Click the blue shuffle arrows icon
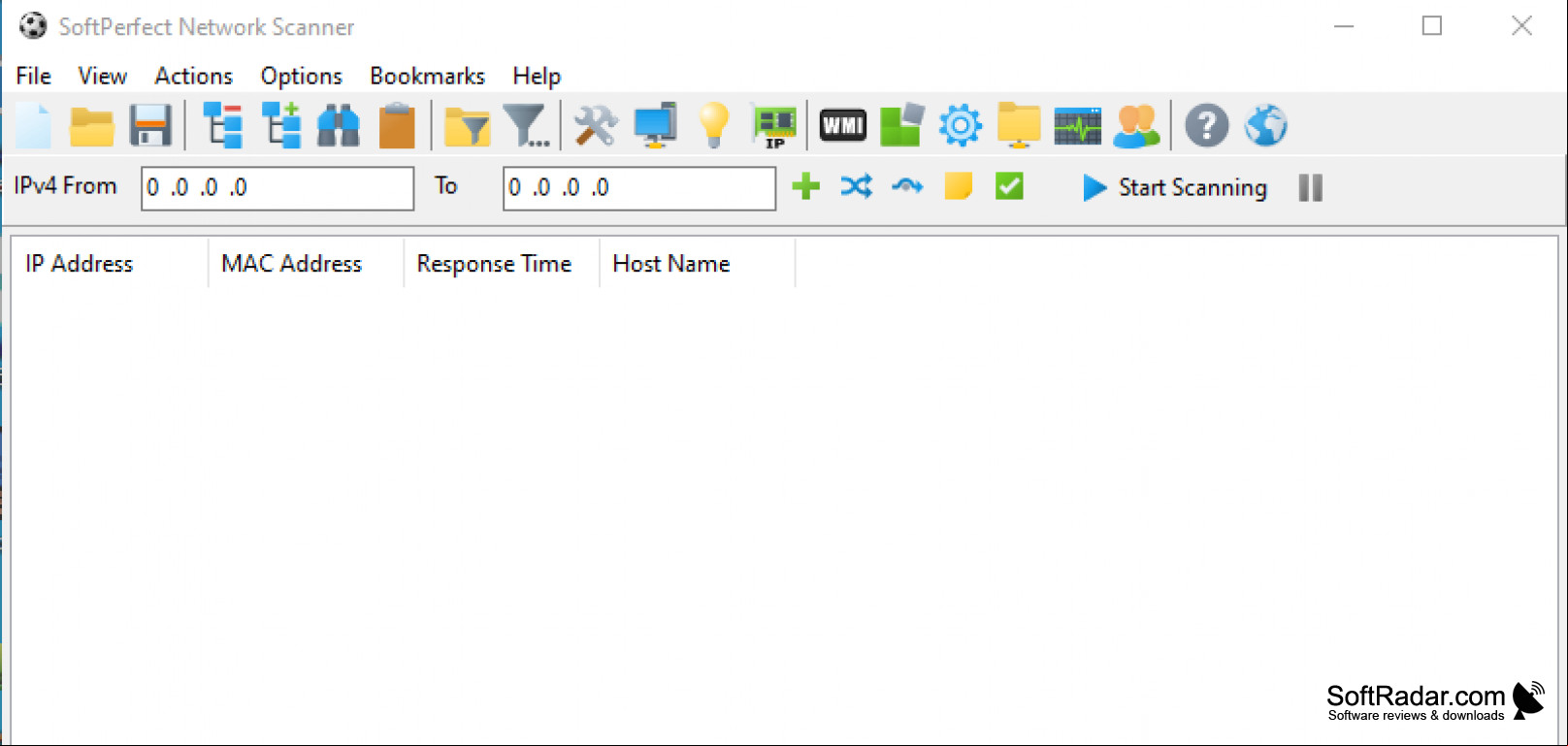 (856, 186)
